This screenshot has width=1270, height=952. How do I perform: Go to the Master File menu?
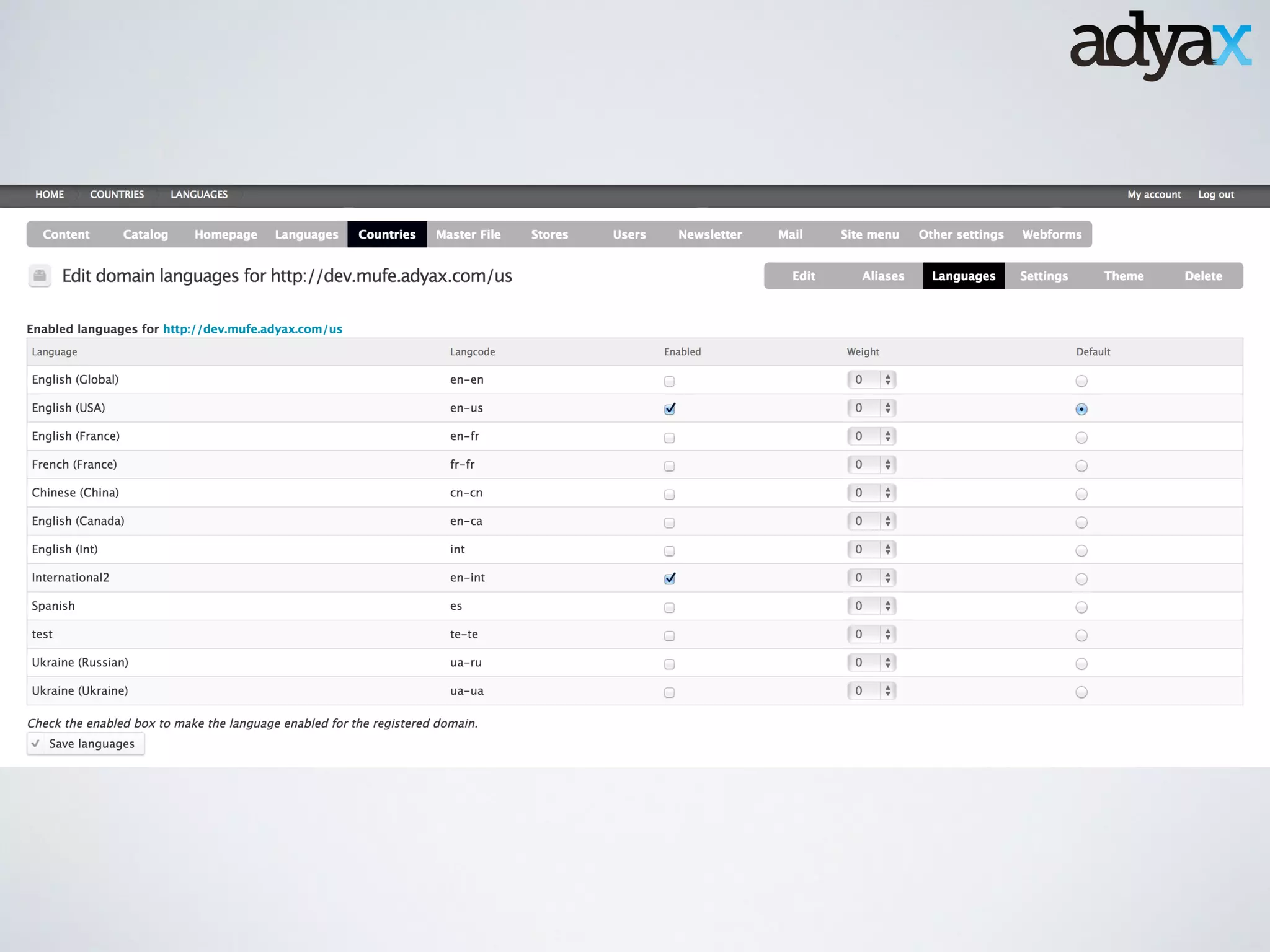click(468, 234)
